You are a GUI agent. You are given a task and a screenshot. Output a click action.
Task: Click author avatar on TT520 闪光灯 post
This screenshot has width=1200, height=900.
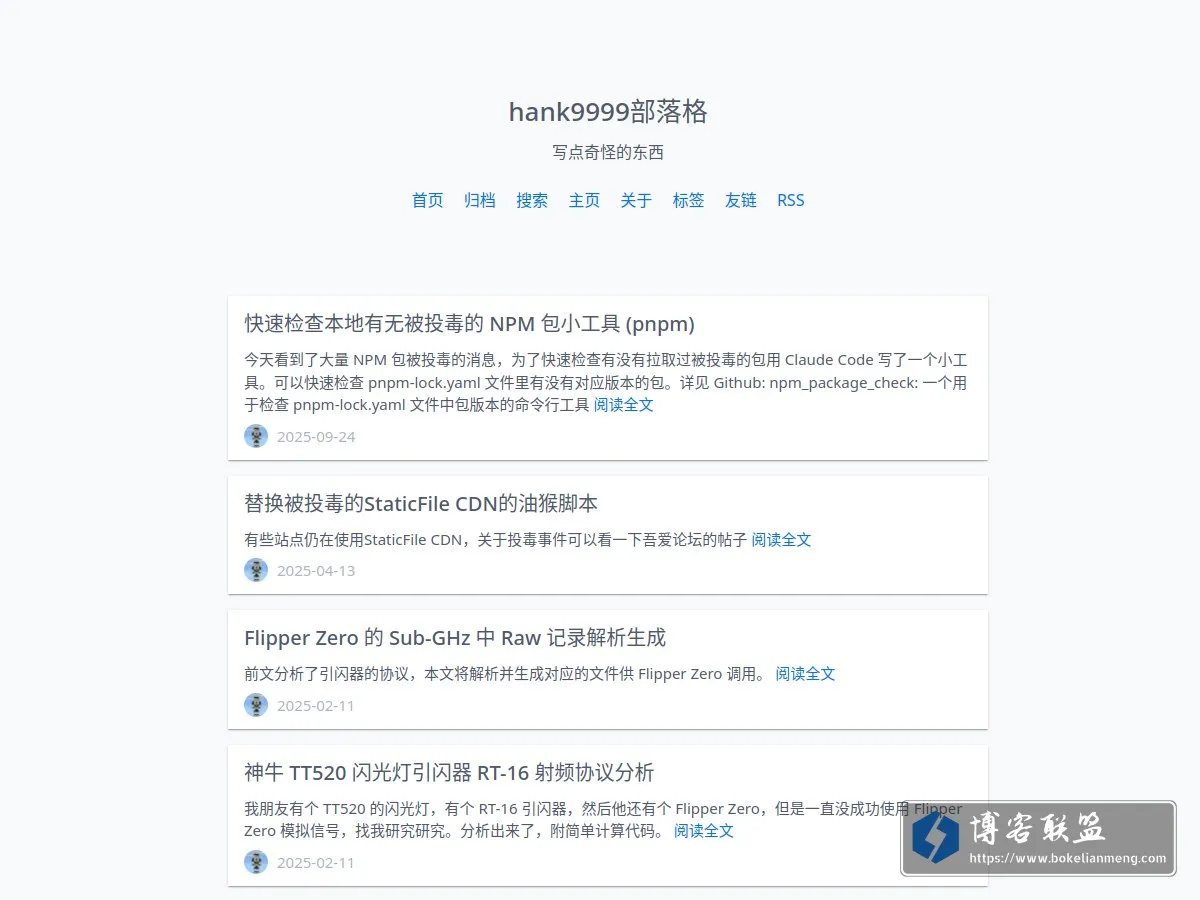tap(256, 862)
